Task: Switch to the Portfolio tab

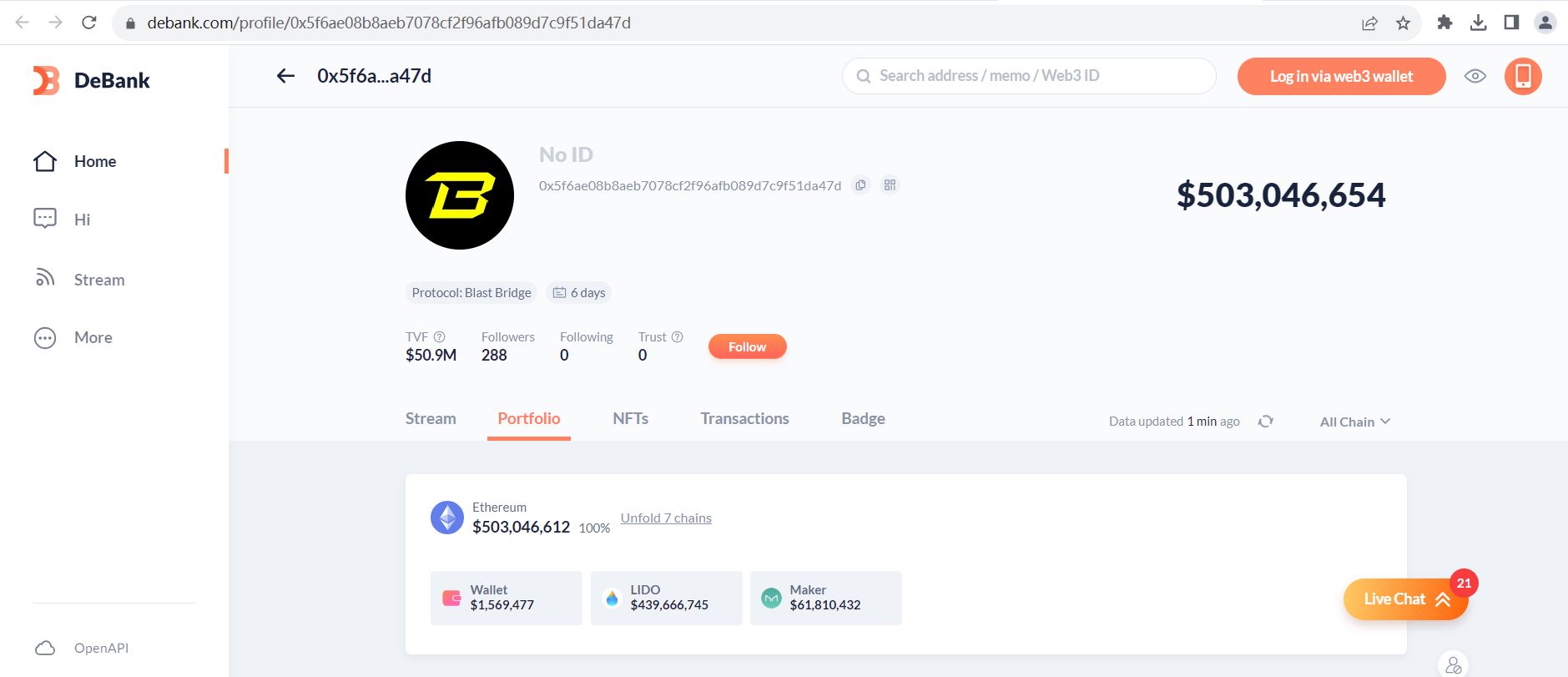Action: (529, 418)
